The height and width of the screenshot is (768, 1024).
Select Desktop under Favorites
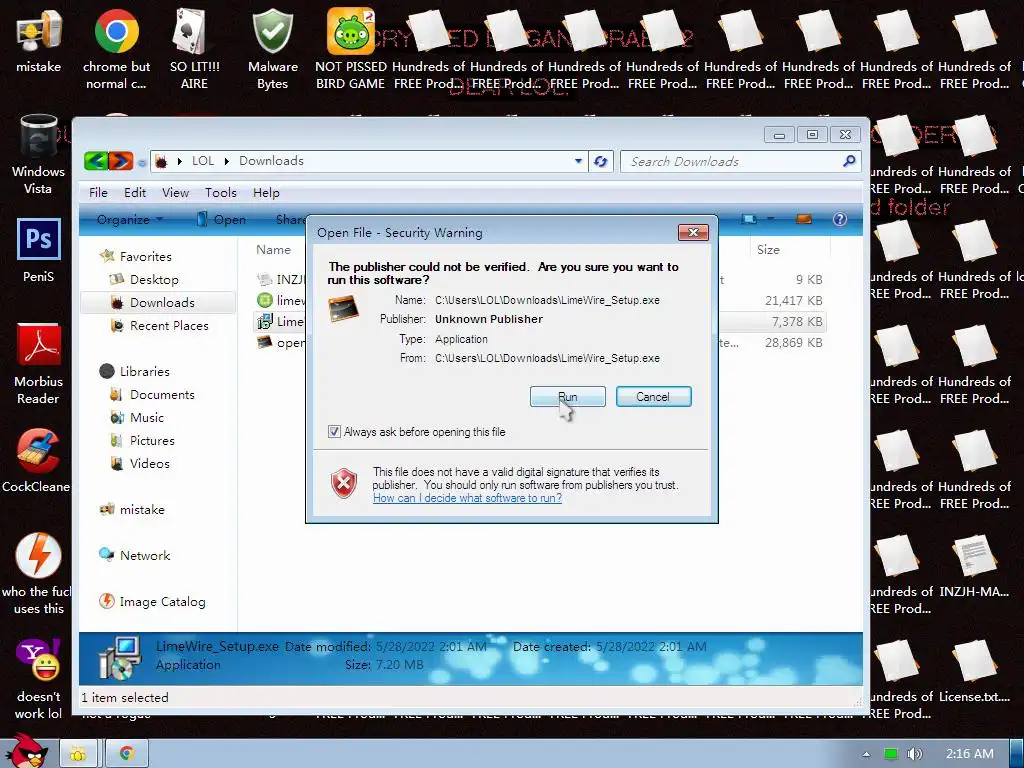click(x=144, y=280)
